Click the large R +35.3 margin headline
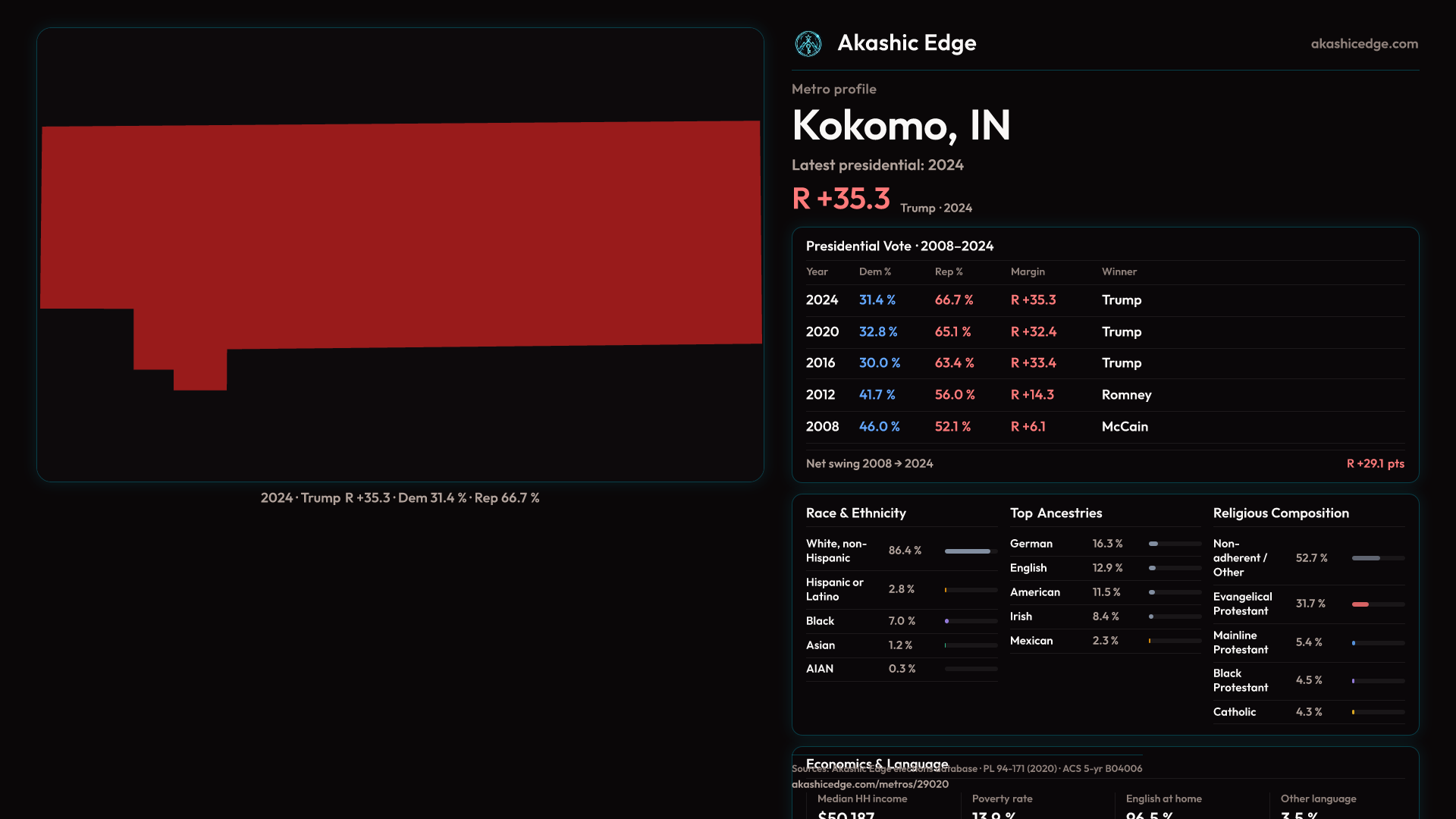The image size is (1456, 819). 840,199
